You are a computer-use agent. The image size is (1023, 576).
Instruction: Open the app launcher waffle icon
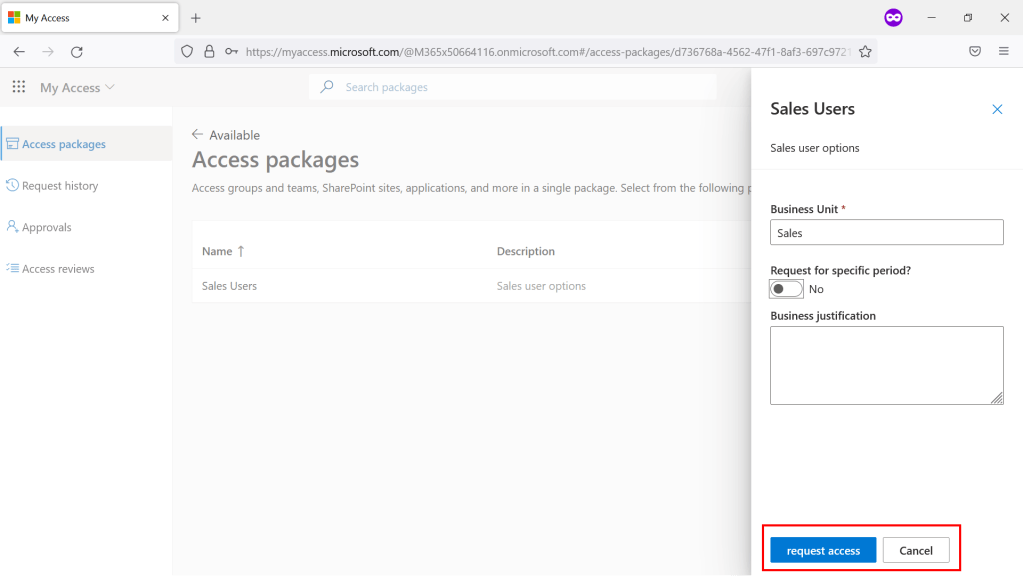[x=18, y=87]
